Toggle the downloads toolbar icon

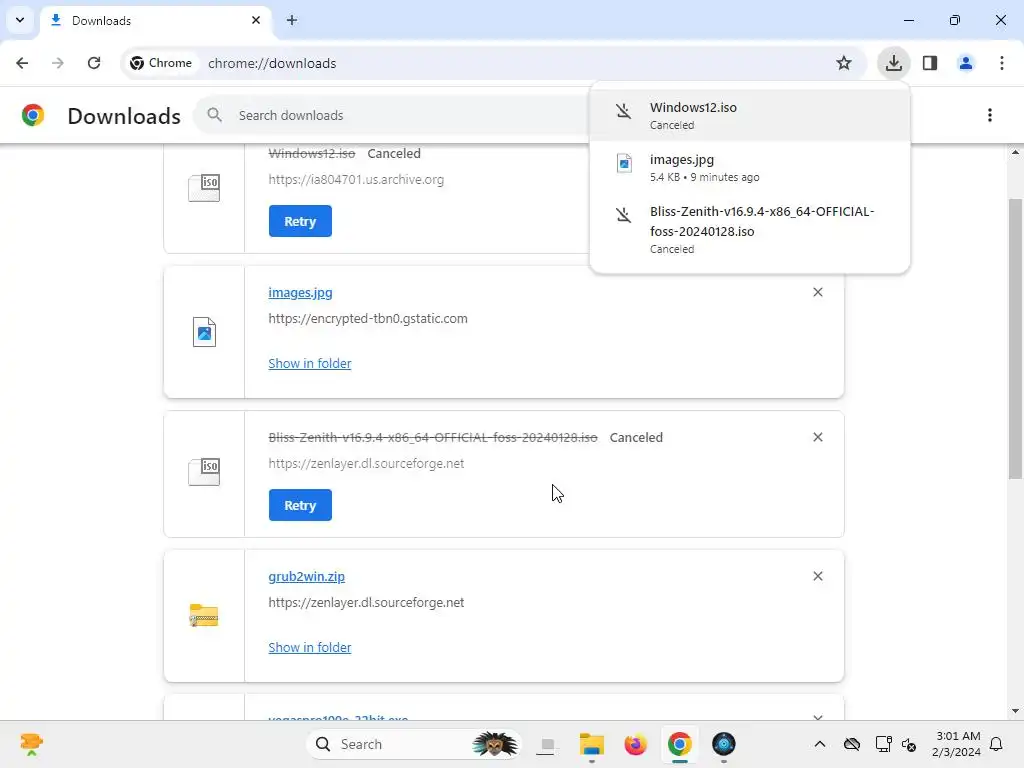(x=893, y=63)
